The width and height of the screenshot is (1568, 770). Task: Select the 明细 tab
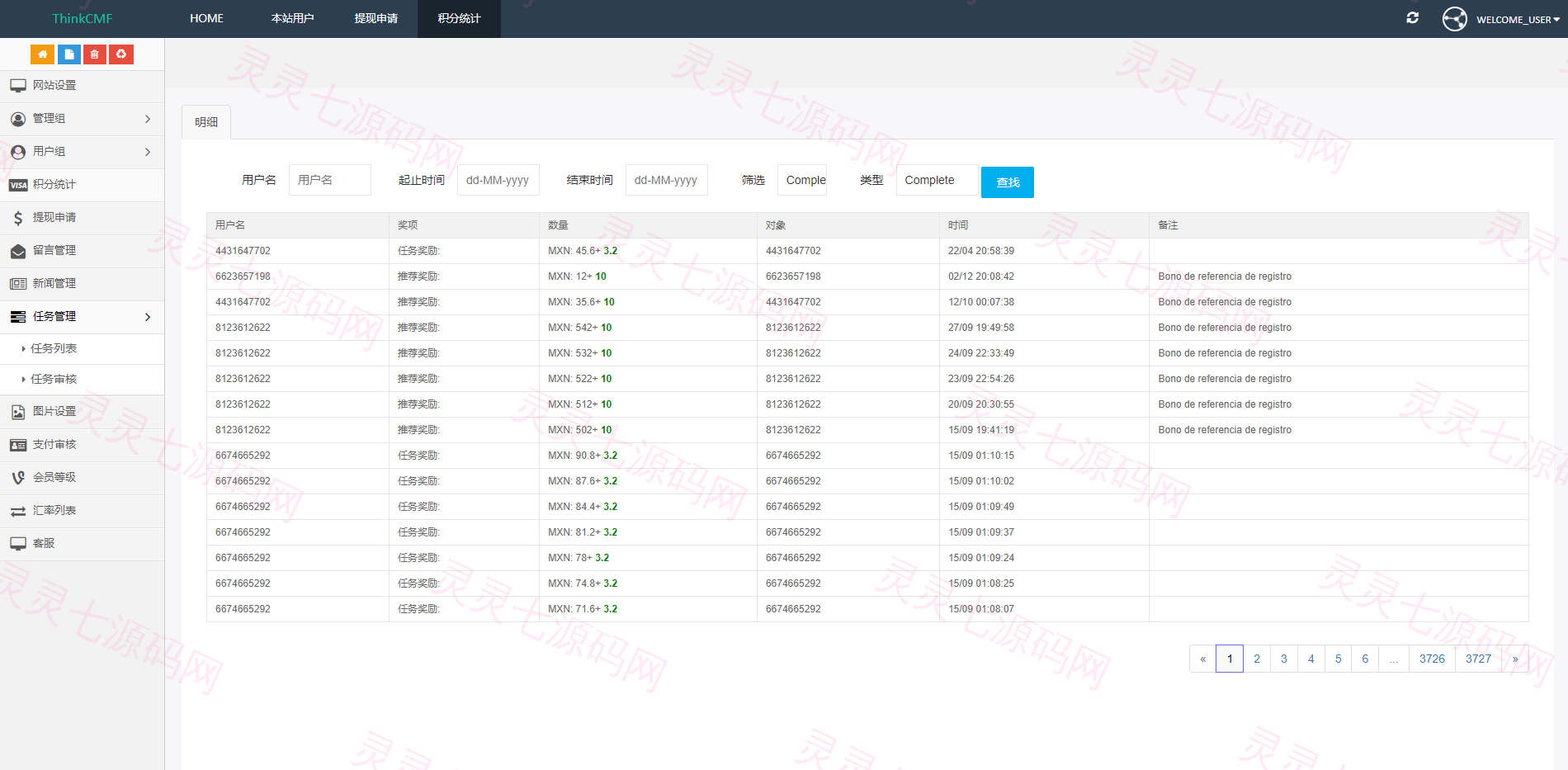pos(206,122)
